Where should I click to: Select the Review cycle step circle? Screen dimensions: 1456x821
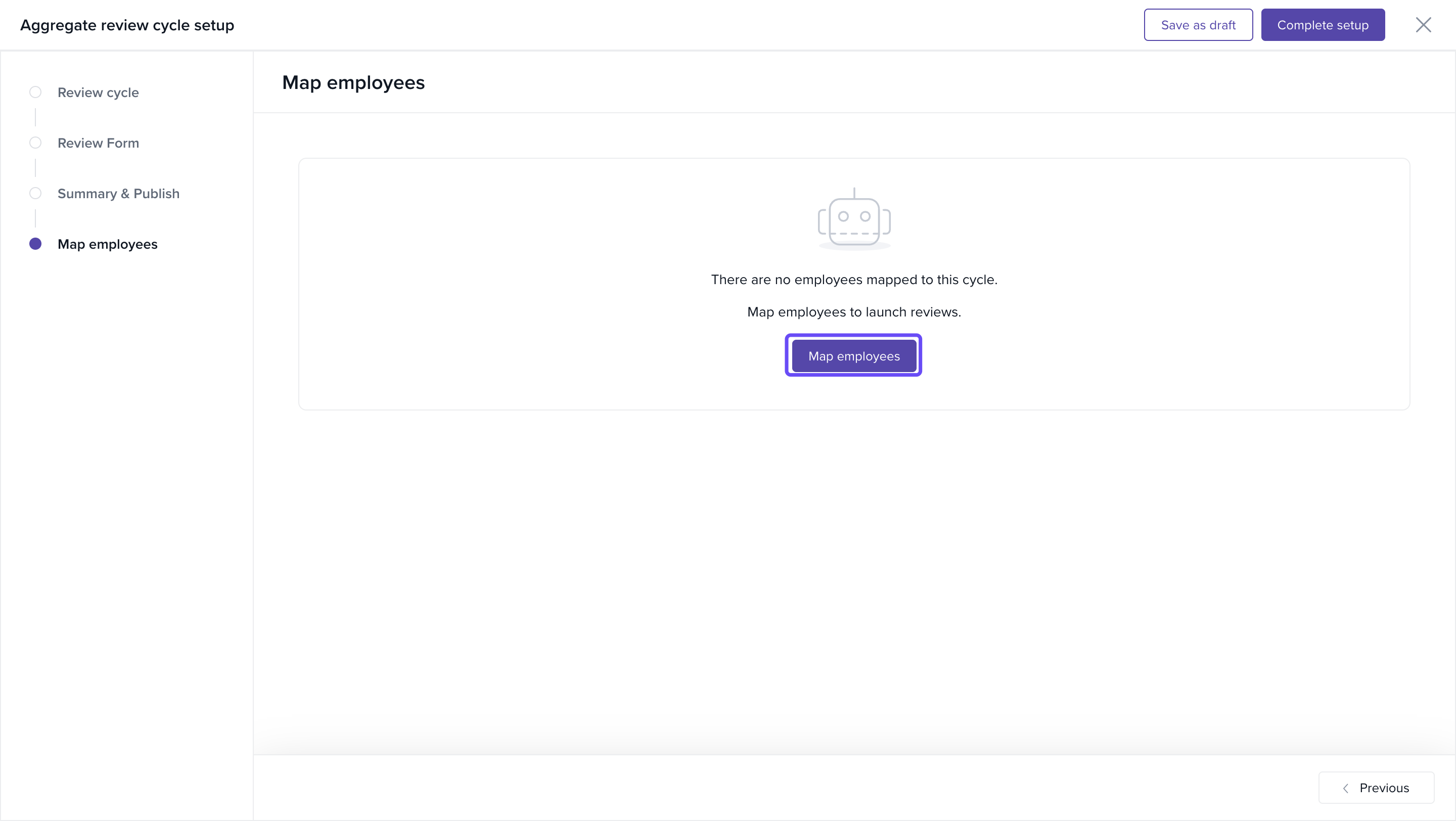pos(35,92)
